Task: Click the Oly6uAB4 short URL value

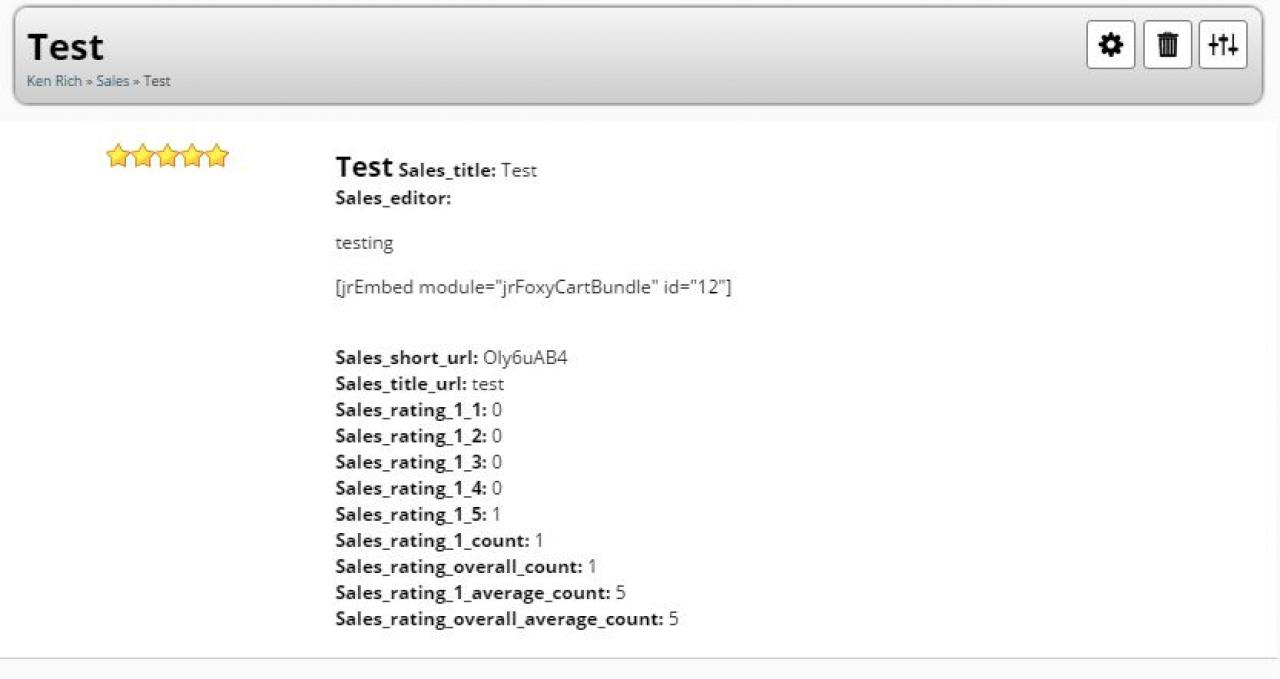Action: tap(525, 358)
